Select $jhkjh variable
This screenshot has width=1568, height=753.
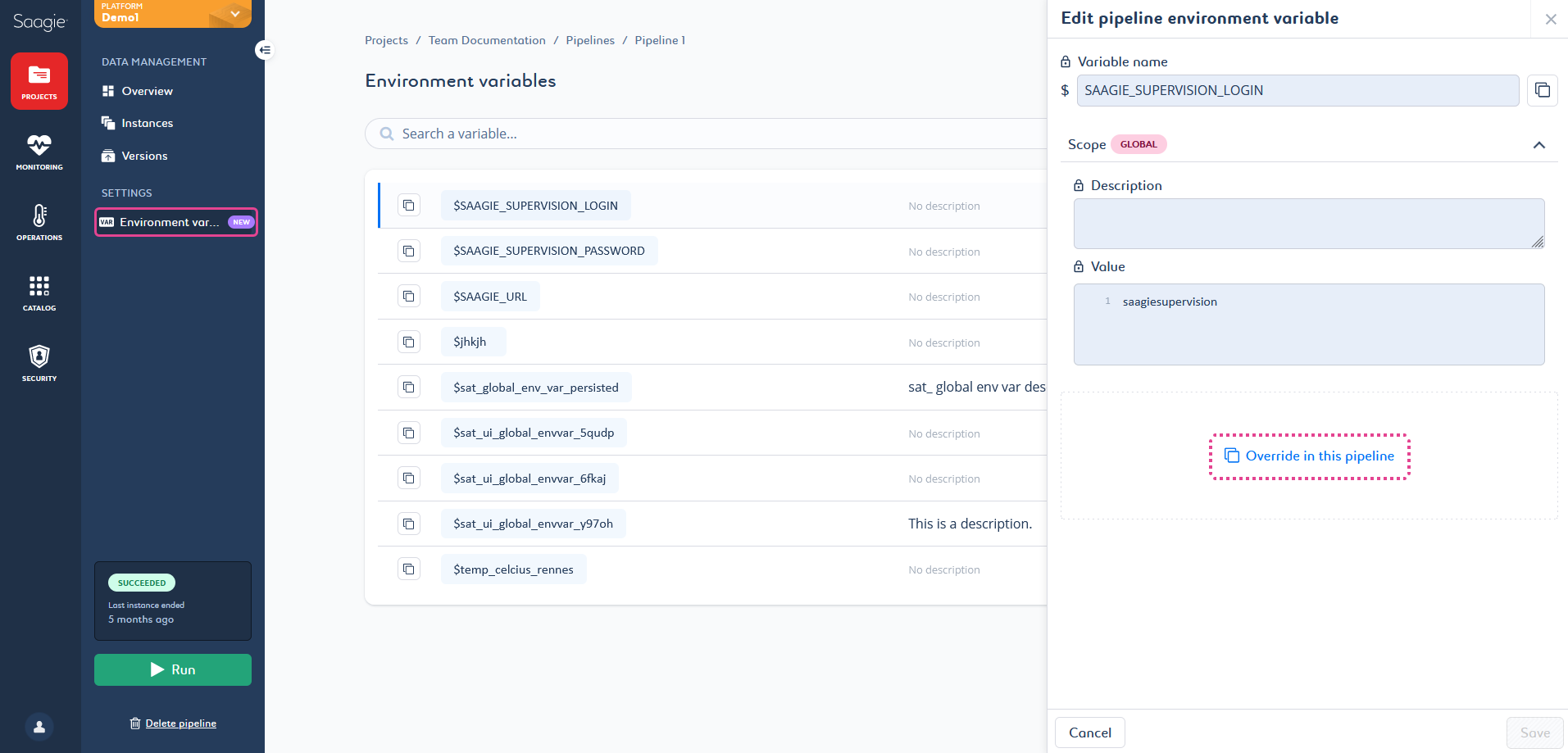tap(473, 342)
